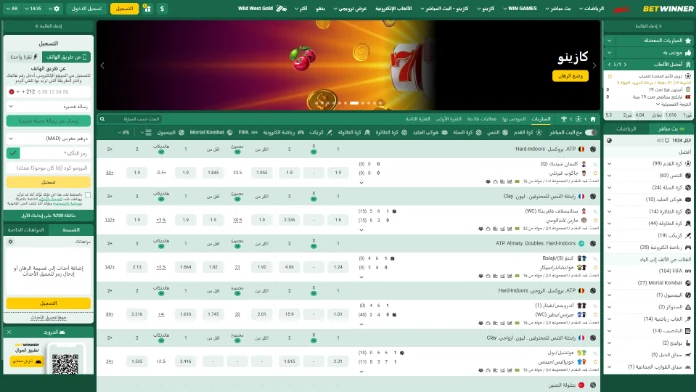This screenshot has width=696, height=392.
Task: Open the +212 country code dropdown
Action: pos(22,92)
